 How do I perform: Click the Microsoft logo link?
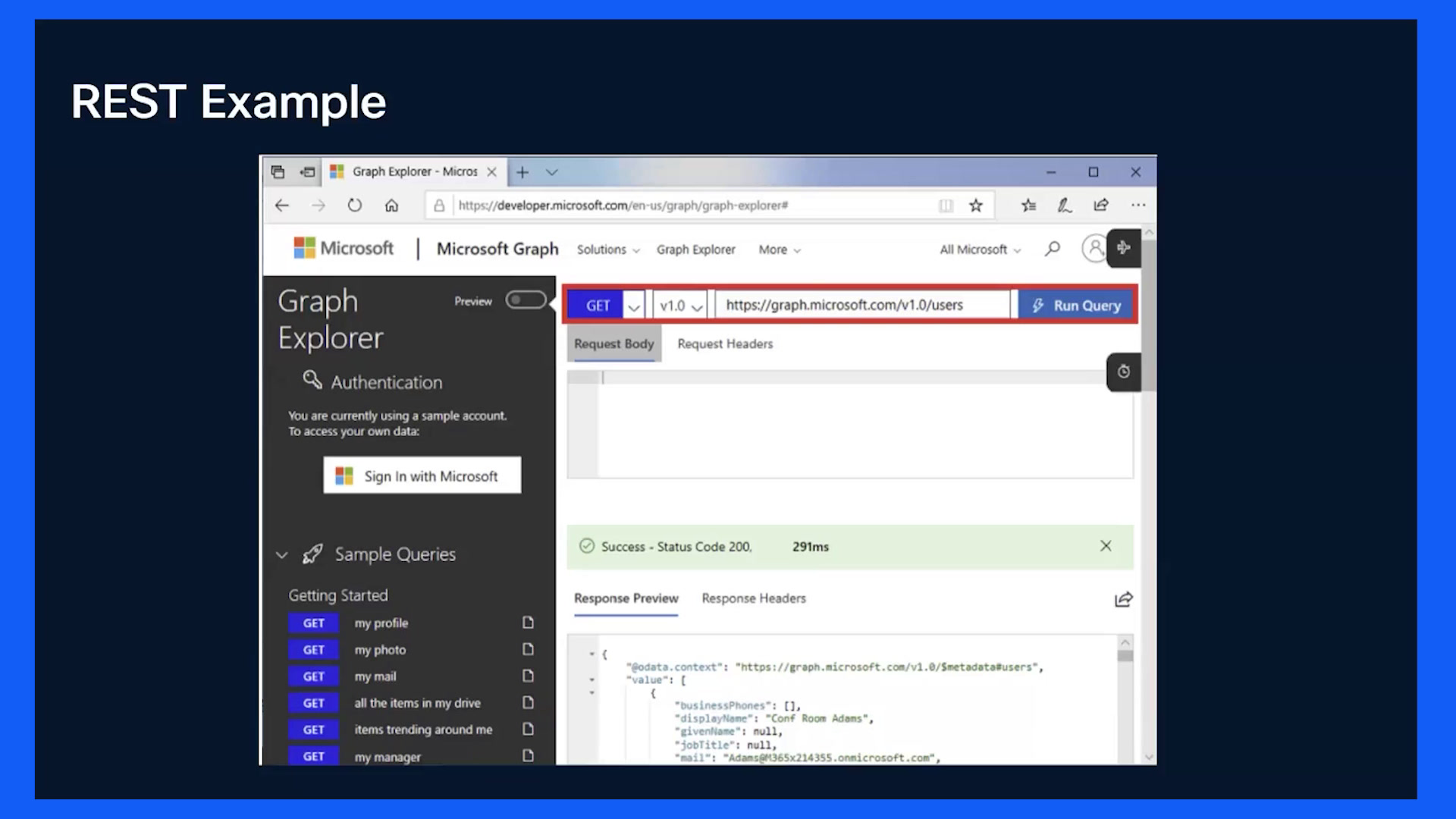[344, 248]
